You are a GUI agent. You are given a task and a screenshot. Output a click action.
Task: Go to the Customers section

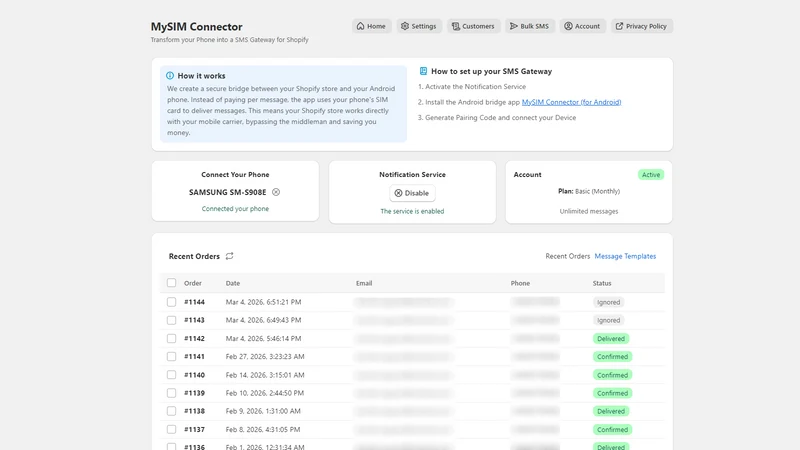point(473,26)
